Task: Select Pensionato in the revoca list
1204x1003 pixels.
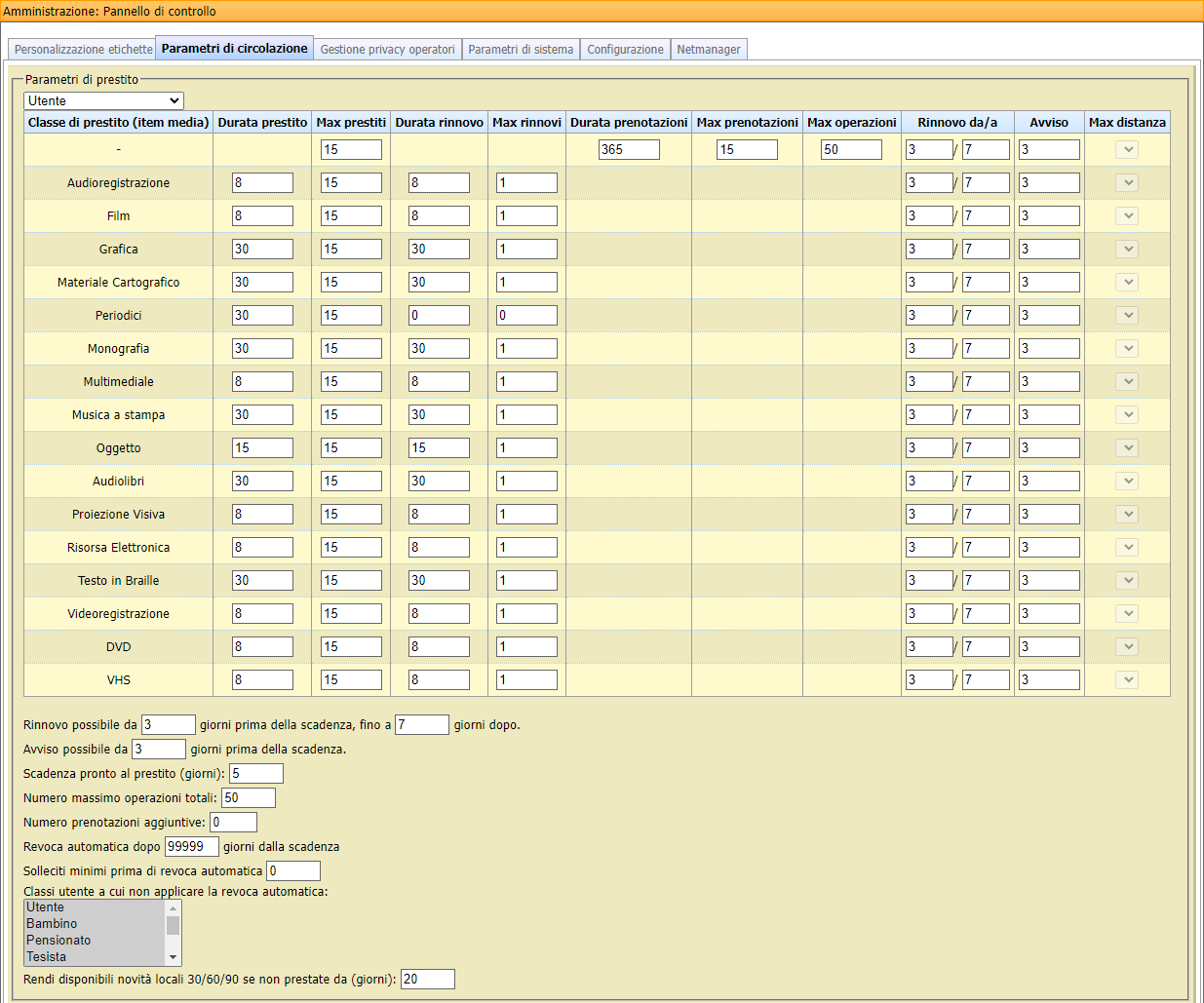Action: point(58,941)
